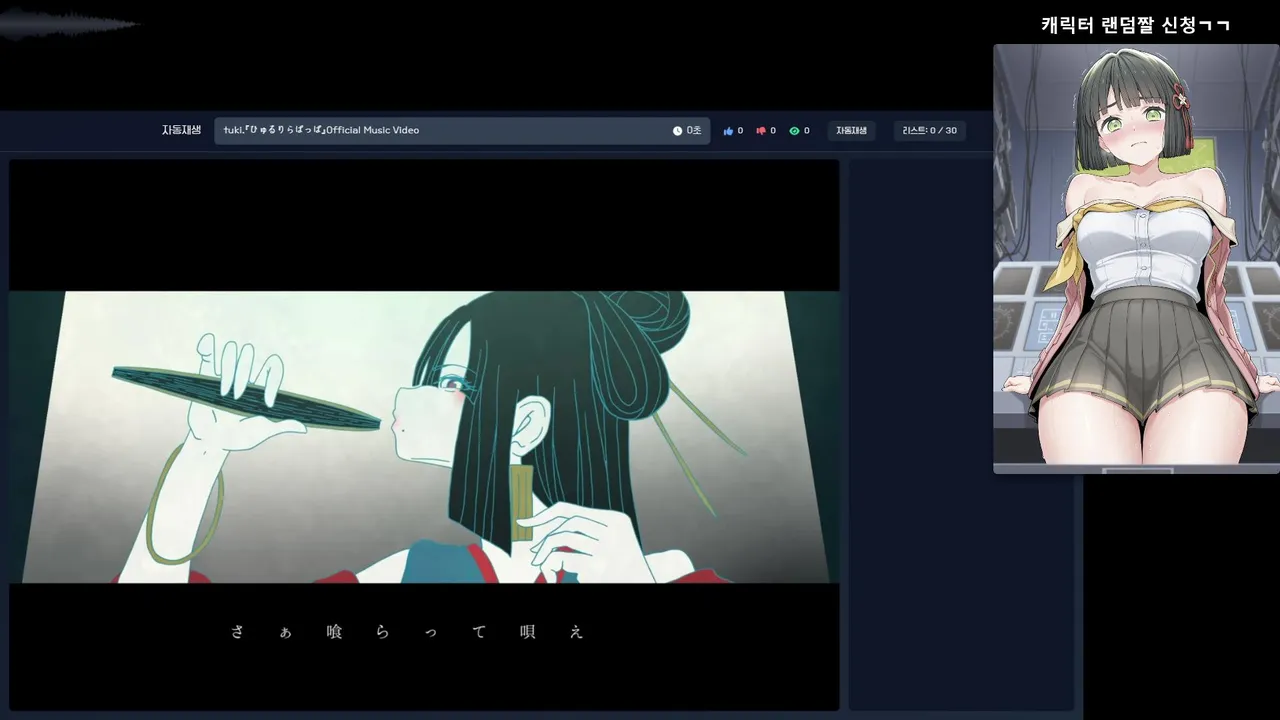Click the 0초 elapsed time text
Viewport: 1280px width, 720px height.
[694, 131]
